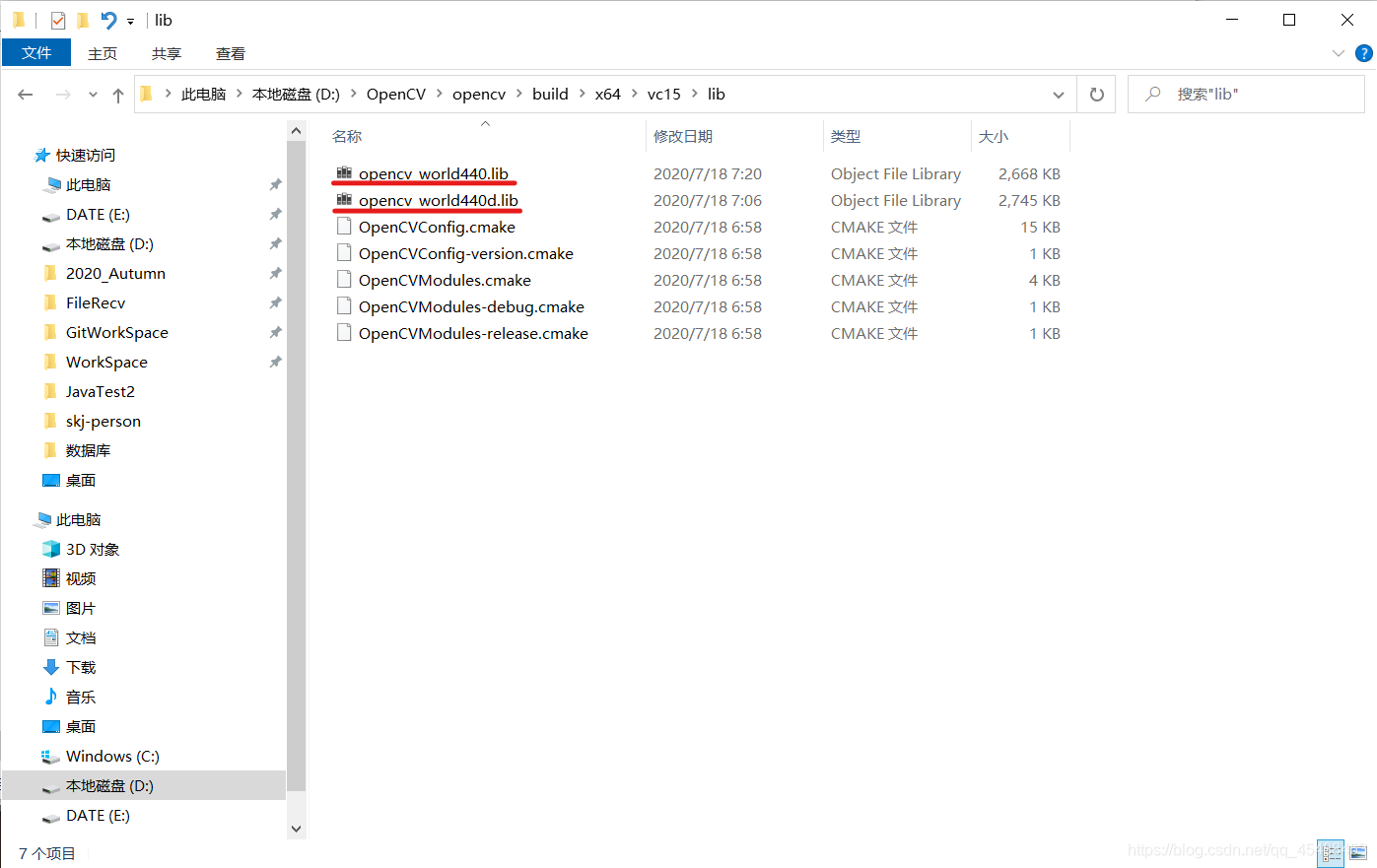1377x868 pixels.
Task: Select OpenCVModules-debug.cmake file
Action: [471, 306]
